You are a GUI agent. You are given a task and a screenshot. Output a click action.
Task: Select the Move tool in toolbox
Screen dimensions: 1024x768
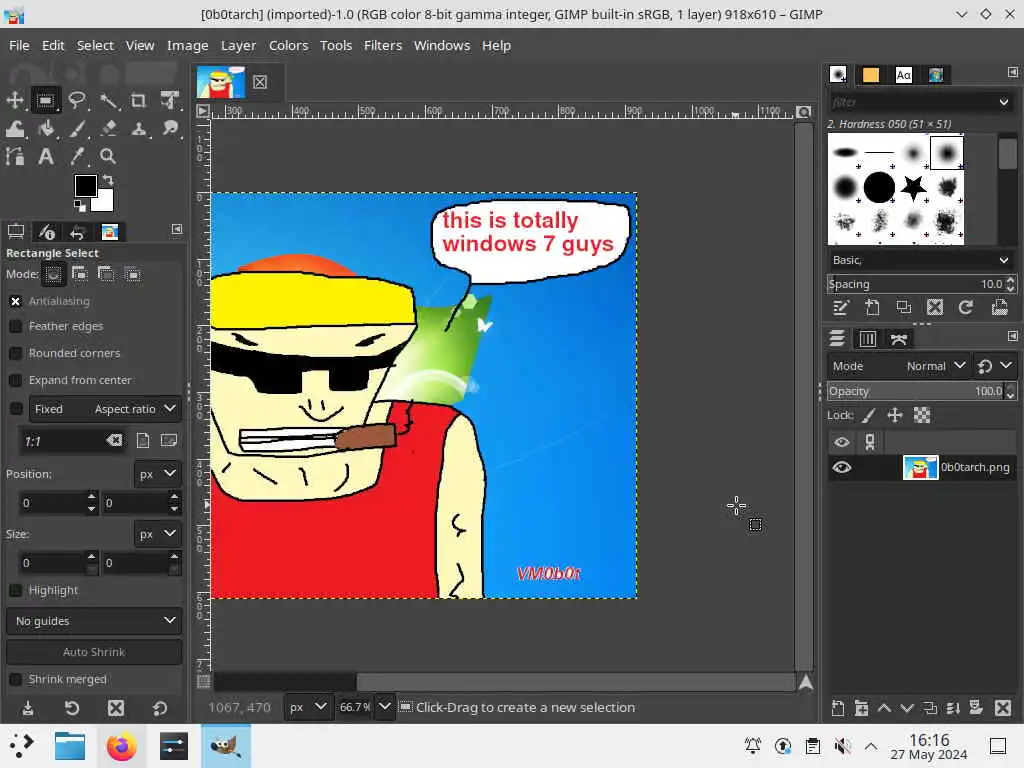click(x=15, y=100)
